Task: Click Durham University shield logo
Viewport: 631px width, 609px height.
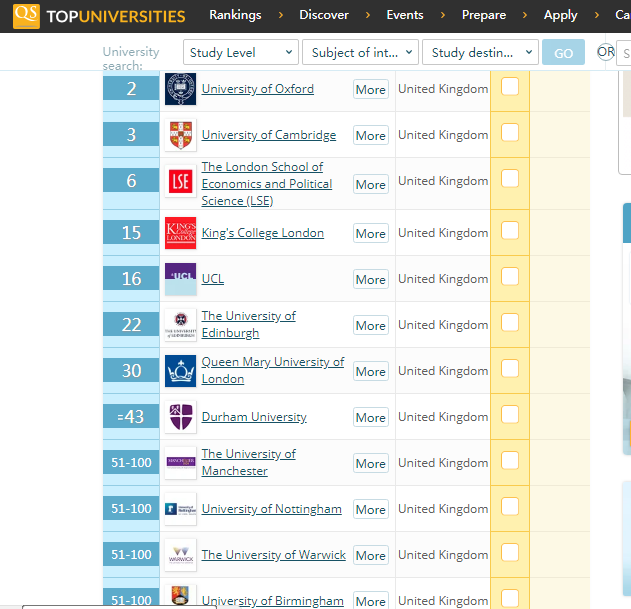Action: 181,417
